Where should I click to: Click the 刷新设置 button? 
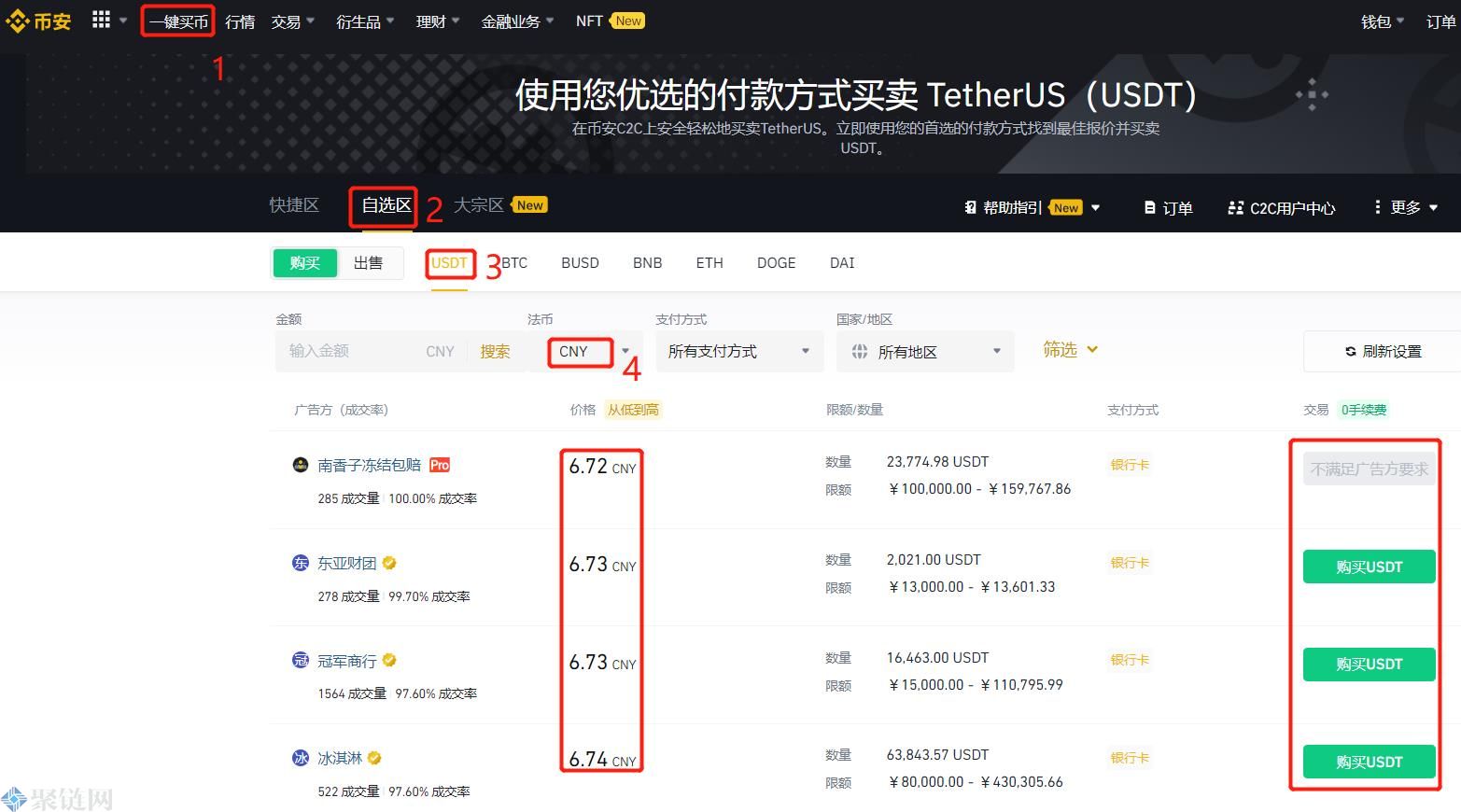click(1382, 352)
